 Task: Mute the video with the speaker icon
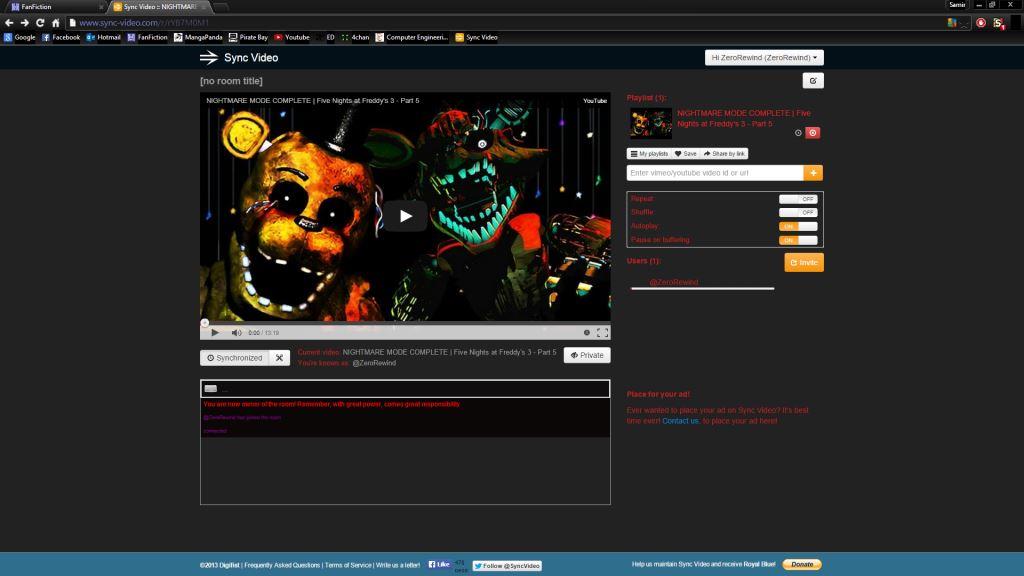pyautogui.click(x=236, y=333)
